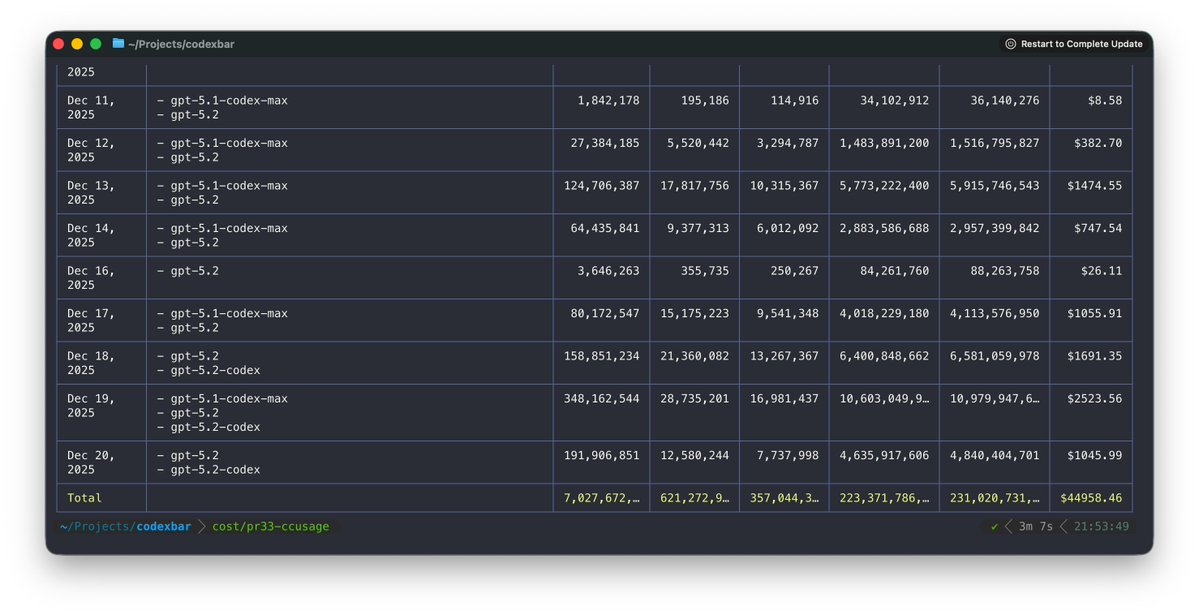Expand the truncated 10,603,049,9… cell for Dec 19
The height and width of the screenshot is (615, 1199).
(x=884, y=398)
